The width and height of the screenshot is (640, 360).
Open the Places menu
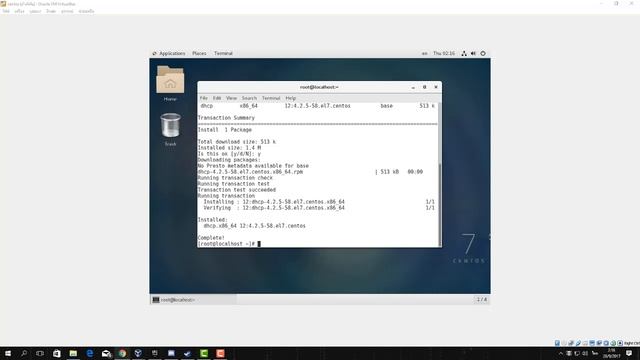coord(199,53)
